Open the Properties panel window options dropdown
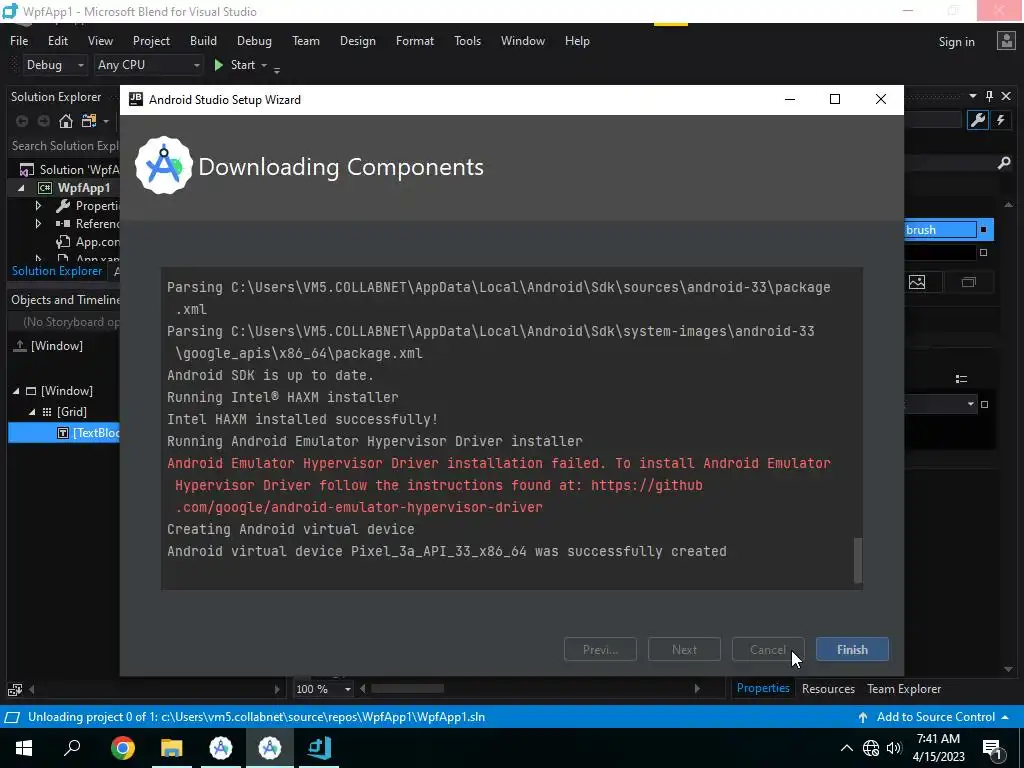The image size is (1024, 768). (x=972, y=96)
